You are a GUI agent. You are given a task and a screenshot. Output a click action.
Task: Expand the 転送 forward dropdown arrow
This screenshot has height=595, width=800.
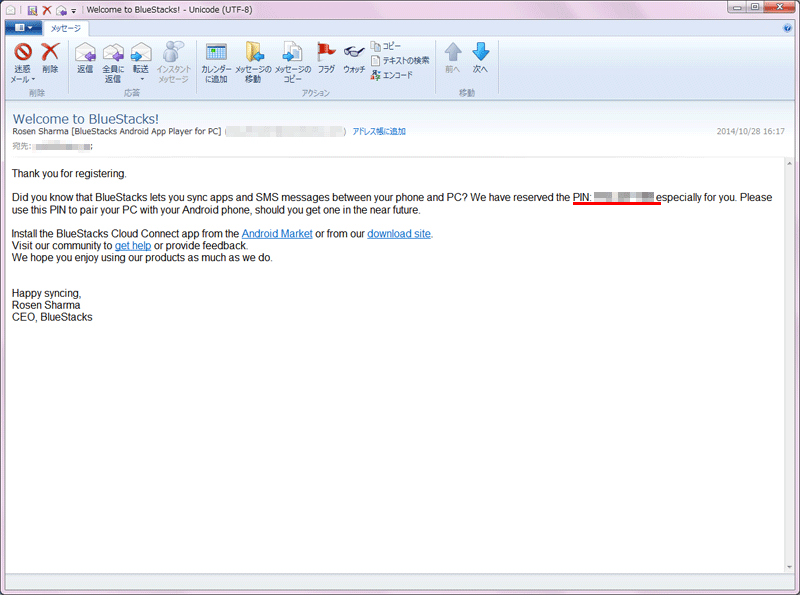point(142,80)
